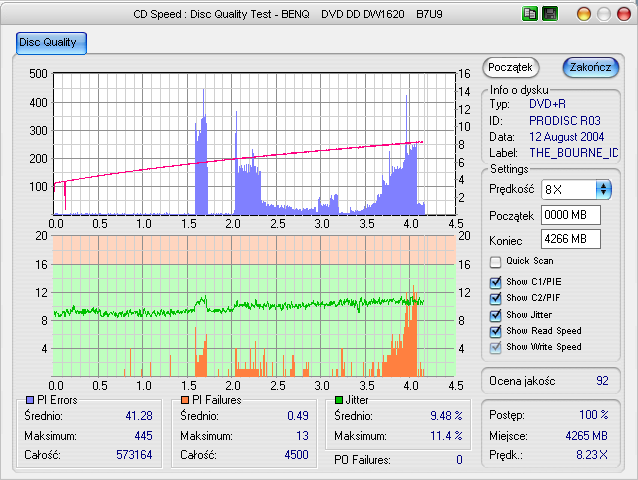Viewport: 638px width, 480px height.
Task: Toggle the Show Write Speed checkbox
Action: click(x=495, y=347)
